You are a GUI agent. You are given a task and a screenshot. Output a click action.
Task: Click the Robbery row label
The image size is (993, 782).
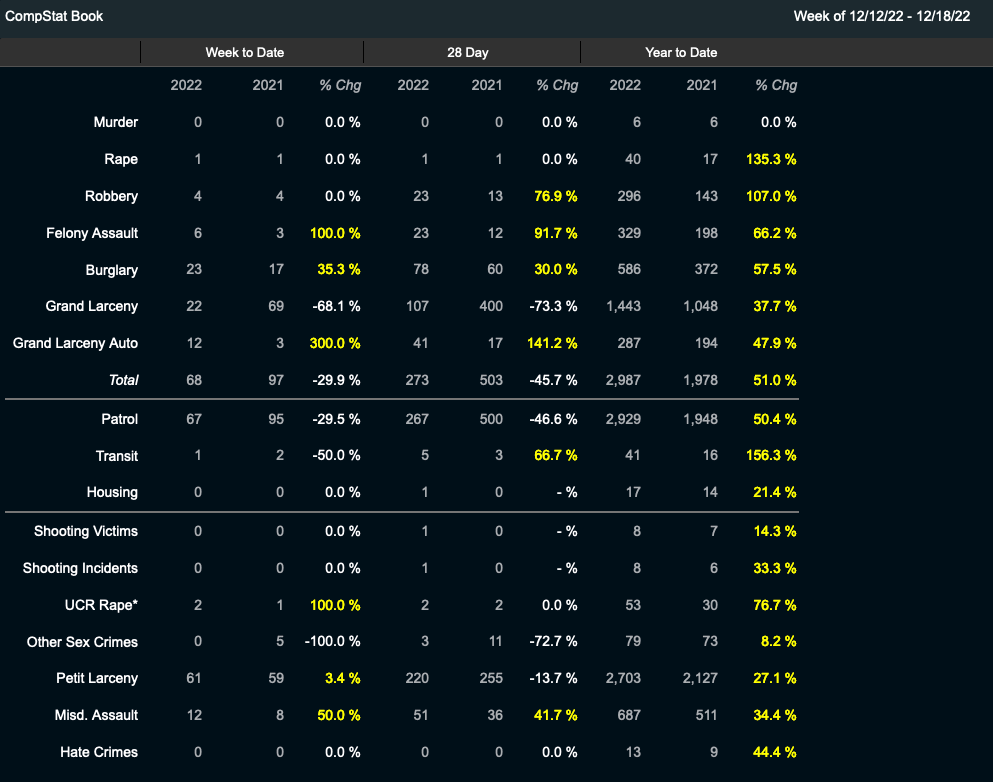coord(112,196)
